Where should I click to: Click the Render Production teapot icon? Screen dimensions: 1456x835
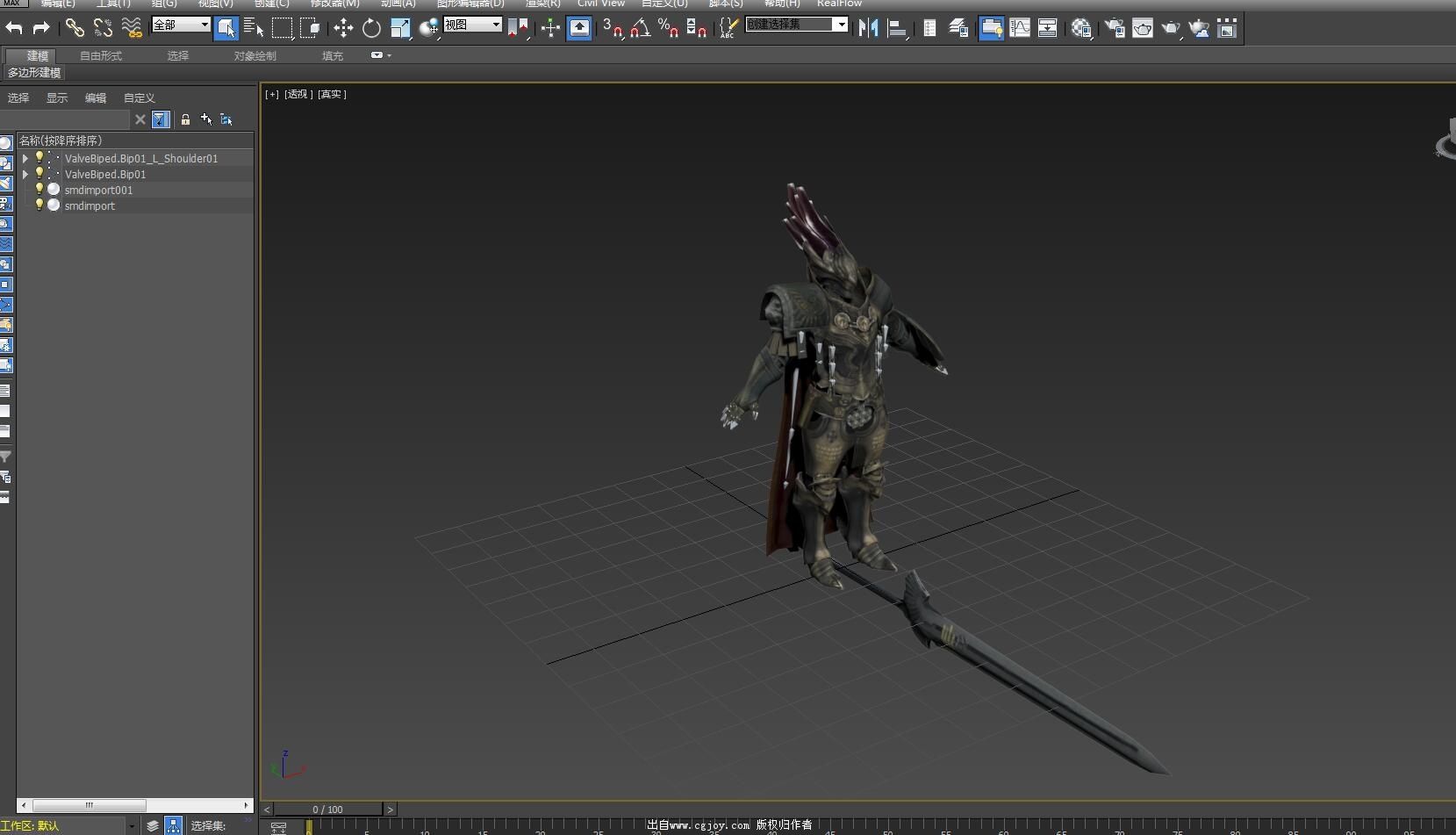[1171, 28]
